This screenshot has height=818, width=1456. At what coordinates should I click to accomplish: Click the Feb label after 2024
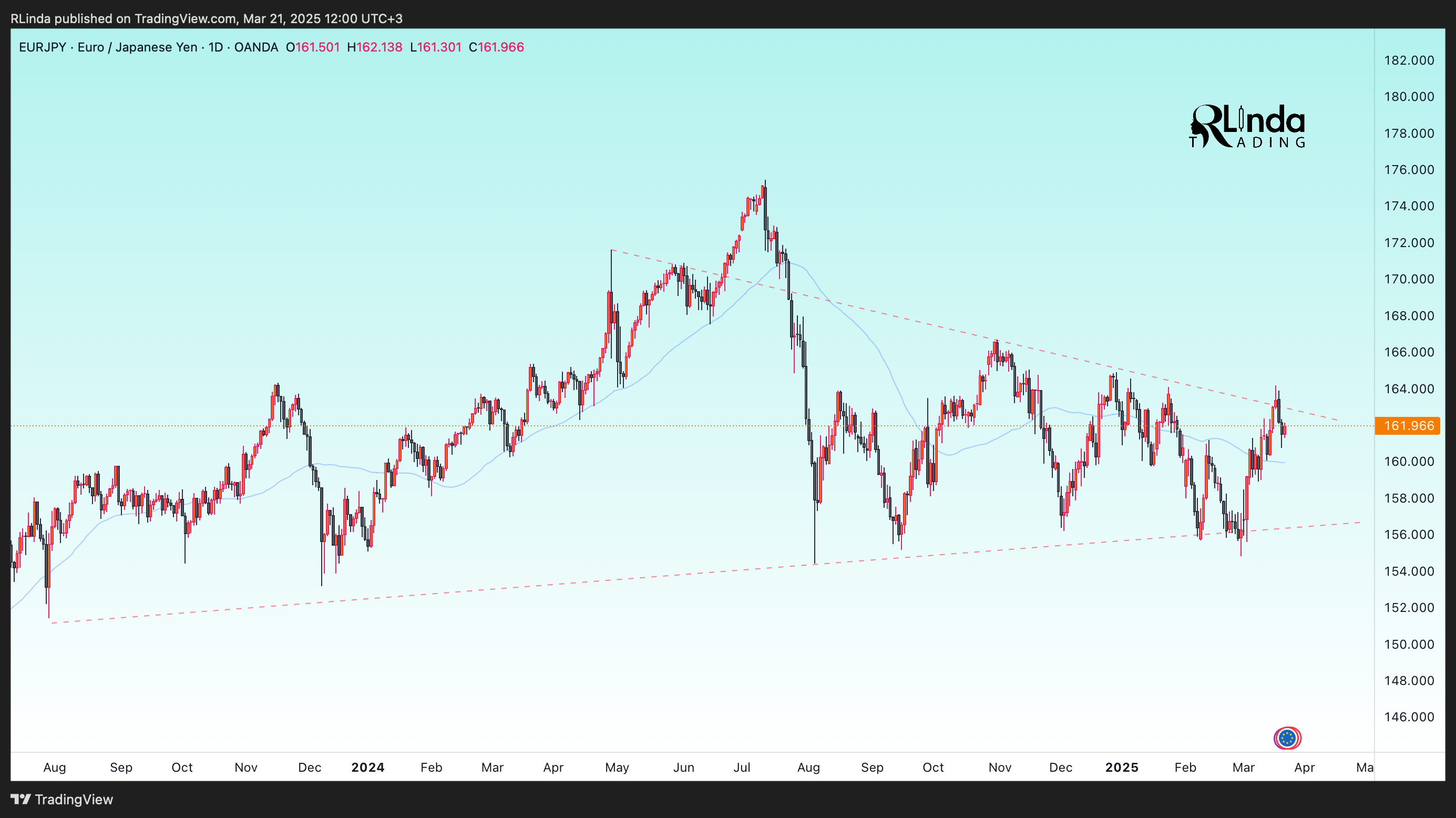tap(430, 767)
